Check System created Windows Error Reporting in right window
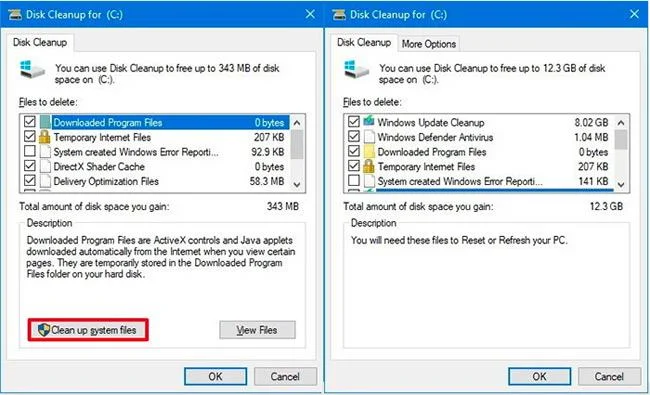The image size is (650, 395). pos(354,181)
